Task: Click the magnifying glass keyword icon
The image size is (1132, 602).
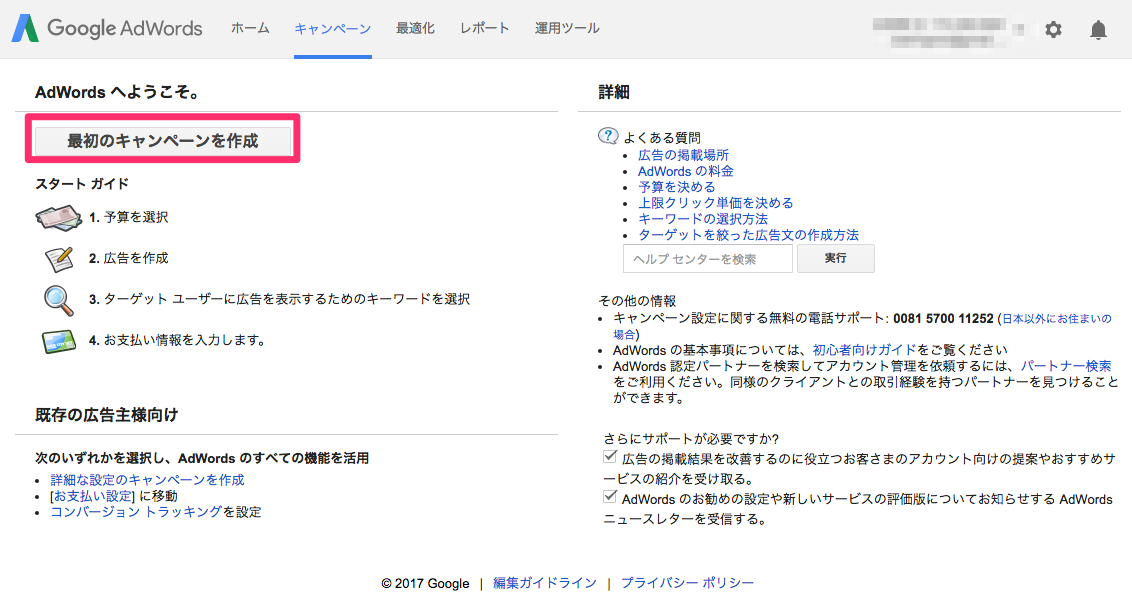Action: point(58,300)
